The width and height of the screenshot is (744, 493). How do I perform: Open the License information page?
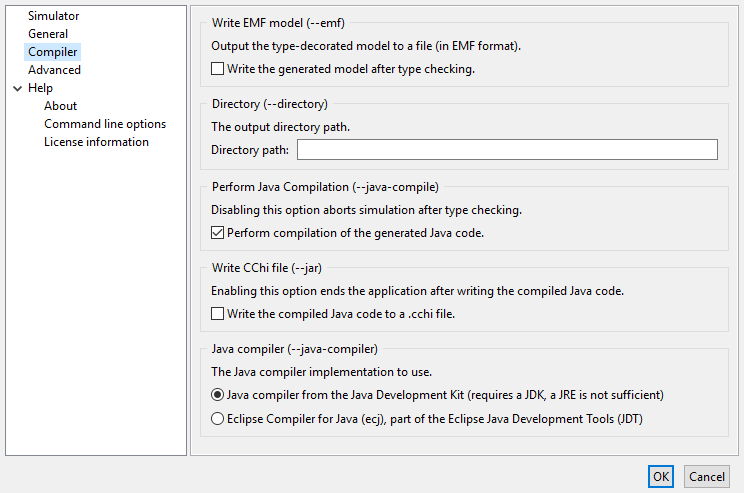(x=96, y=142)
